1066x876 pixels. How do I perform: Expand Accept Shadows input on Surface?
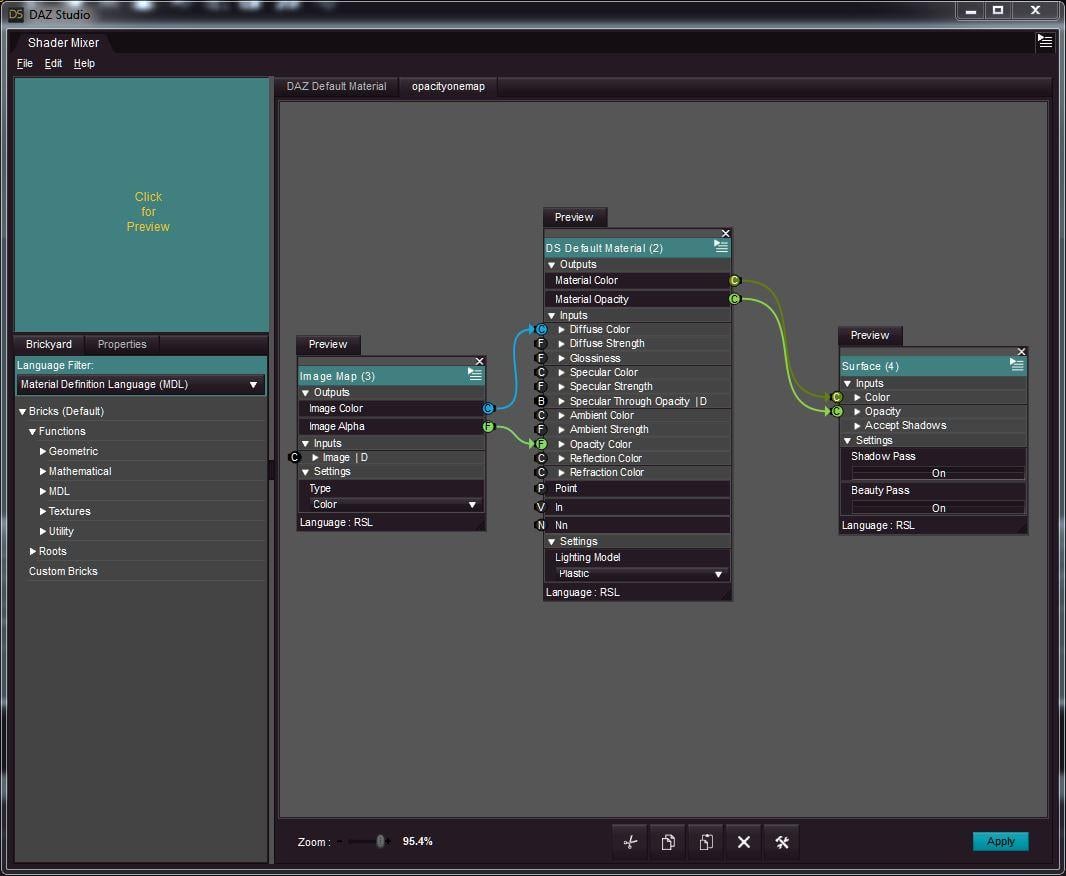click(857, 426)
